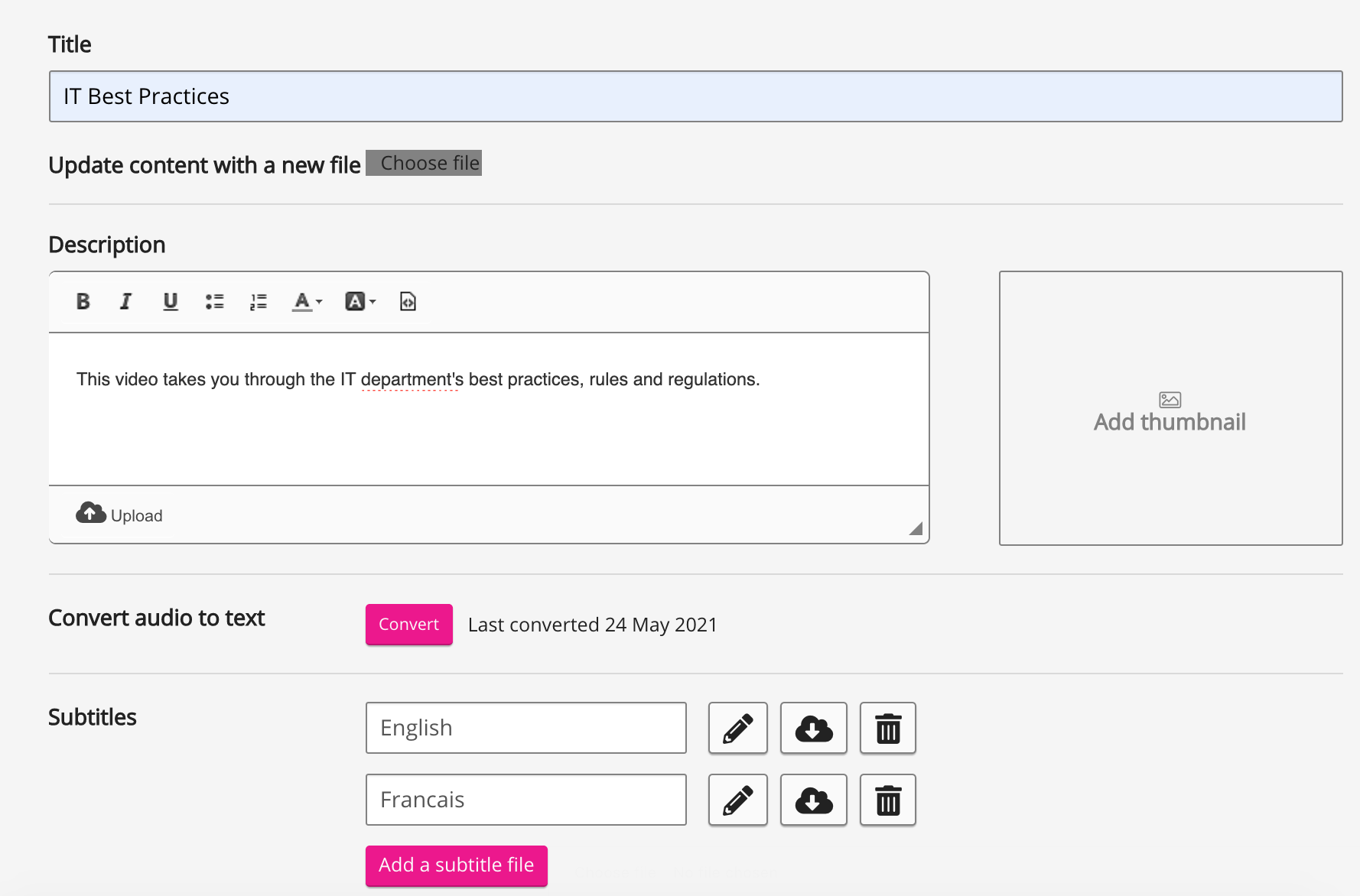Click into the Title input field

coord(695,96)
